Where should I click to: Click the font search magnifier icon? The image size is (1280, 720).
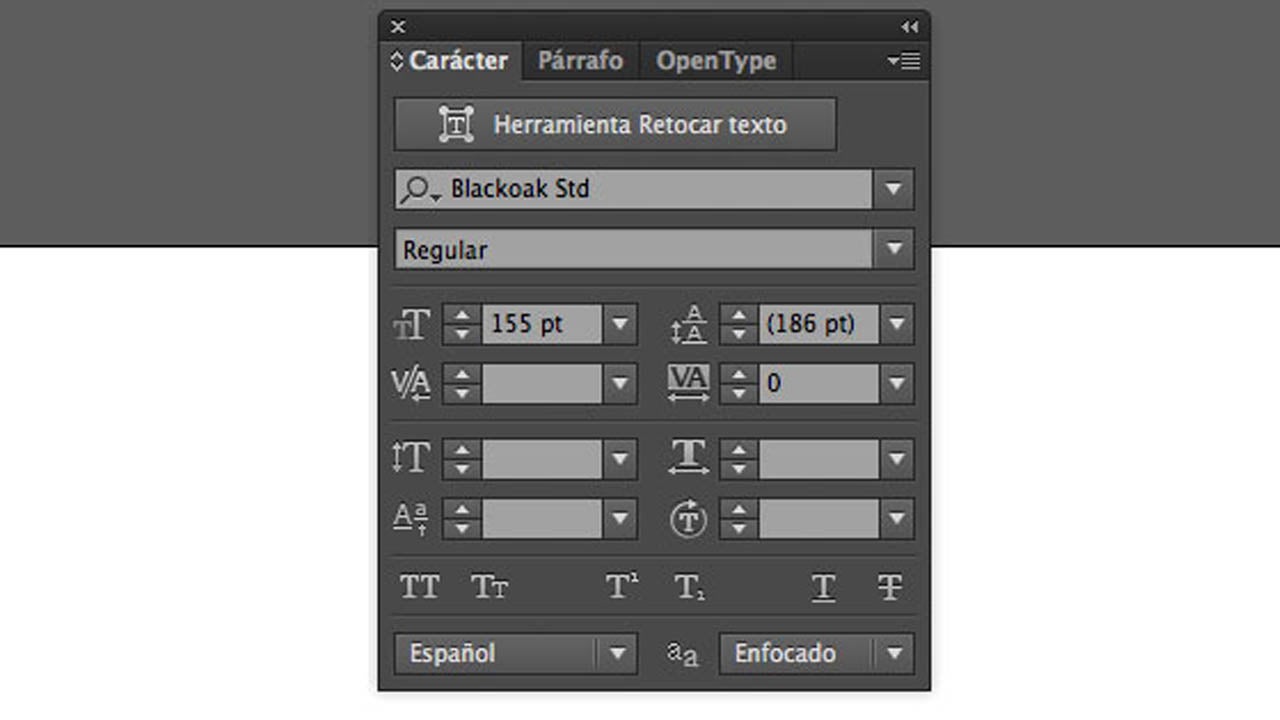pyautogui.click(x=417, y=189)
